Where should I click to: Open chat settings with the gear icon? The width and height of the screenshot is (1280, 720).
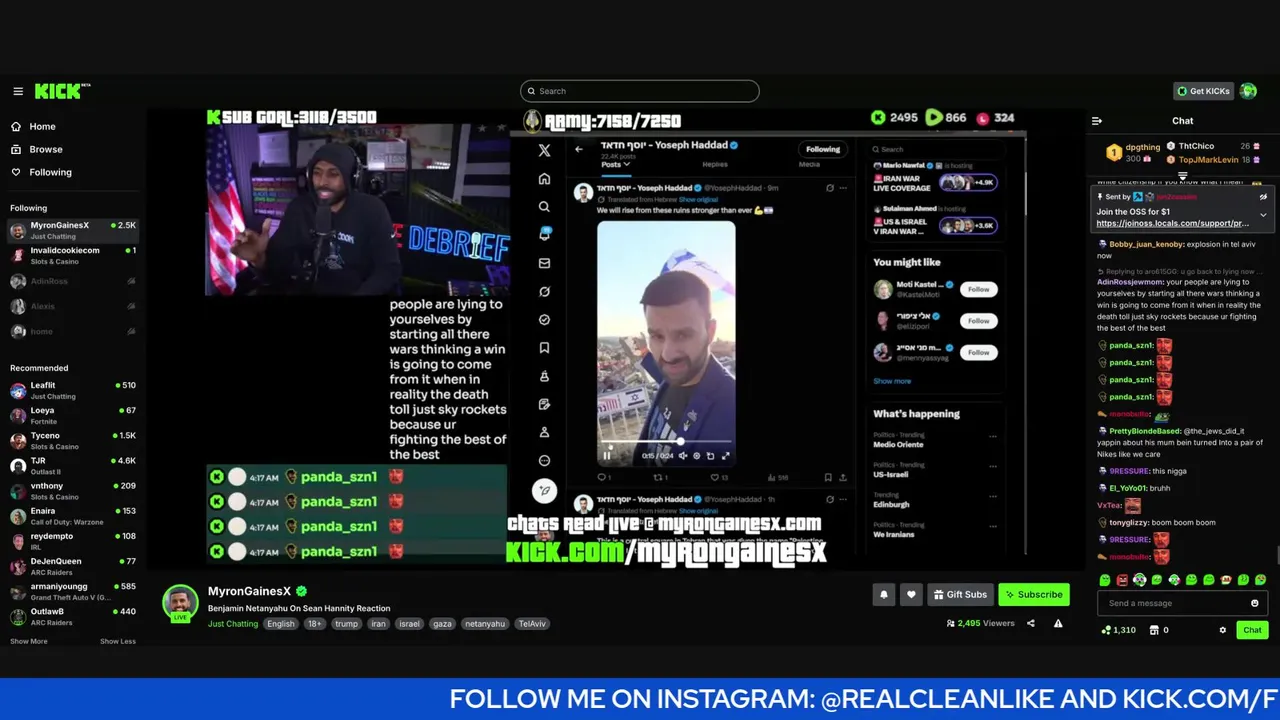point(1222,630)
